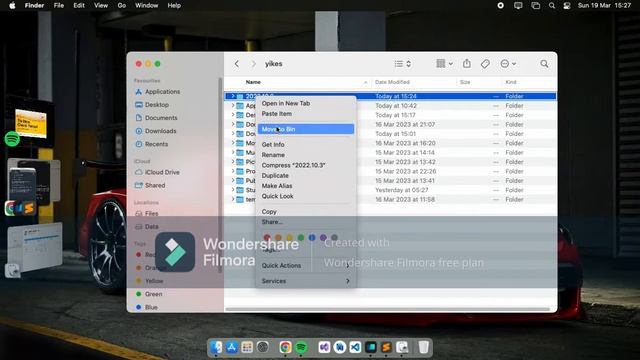Open Spotify from the Dock
Viewport: 640px width, 360px height.
click(x=301, y=347)
